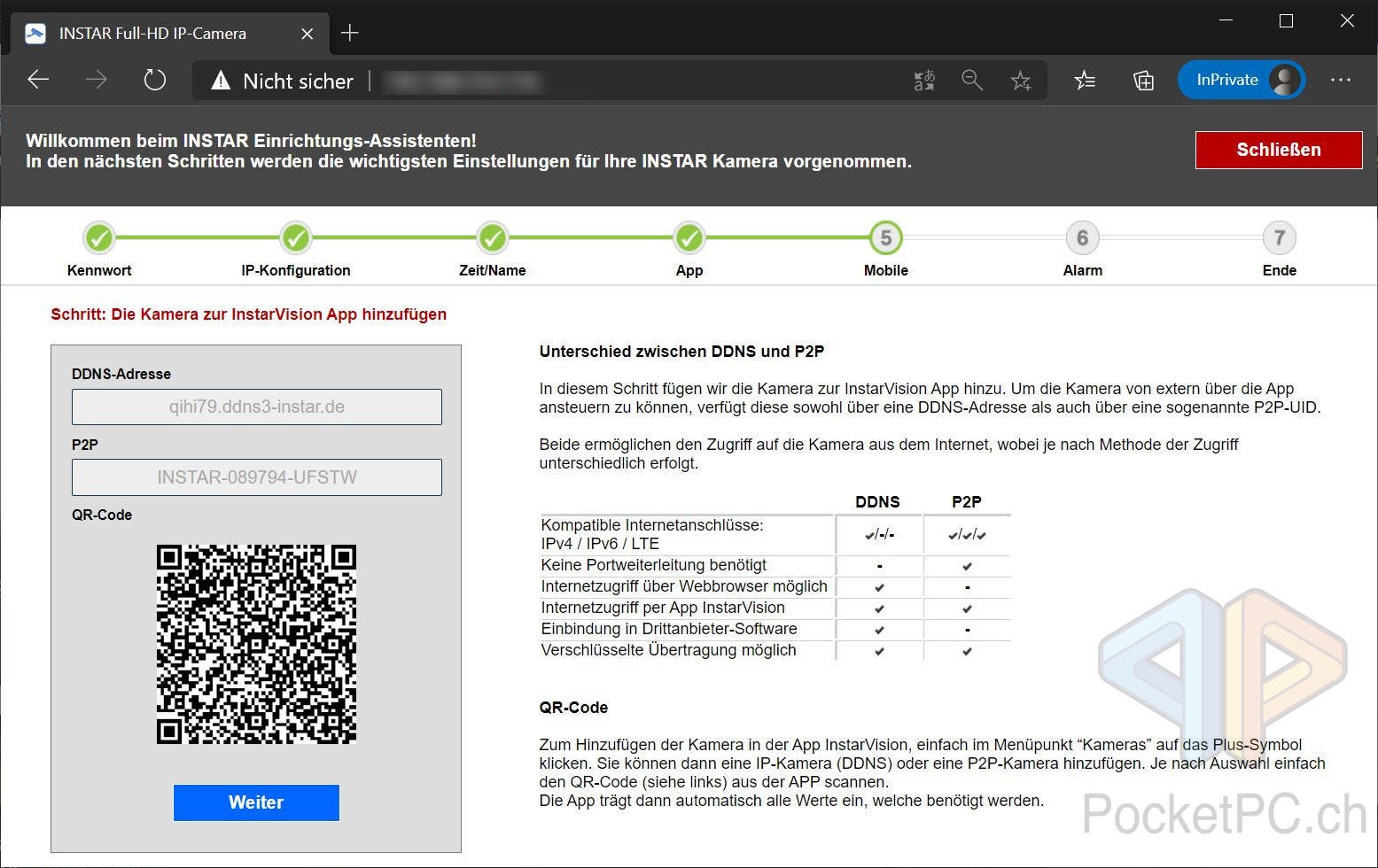The width and height of the screenshot is (1378, 868).
Task: Click the Ende step label
Action: (x=1280, y=270)
